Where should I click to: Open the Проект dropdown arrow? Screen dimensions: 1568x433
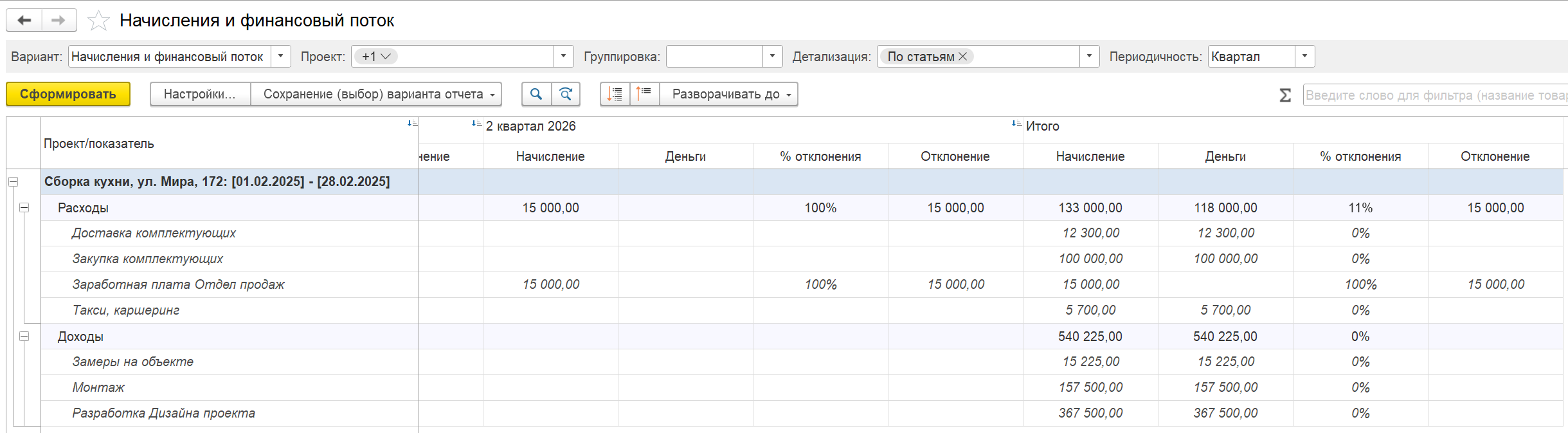[563, 56]
